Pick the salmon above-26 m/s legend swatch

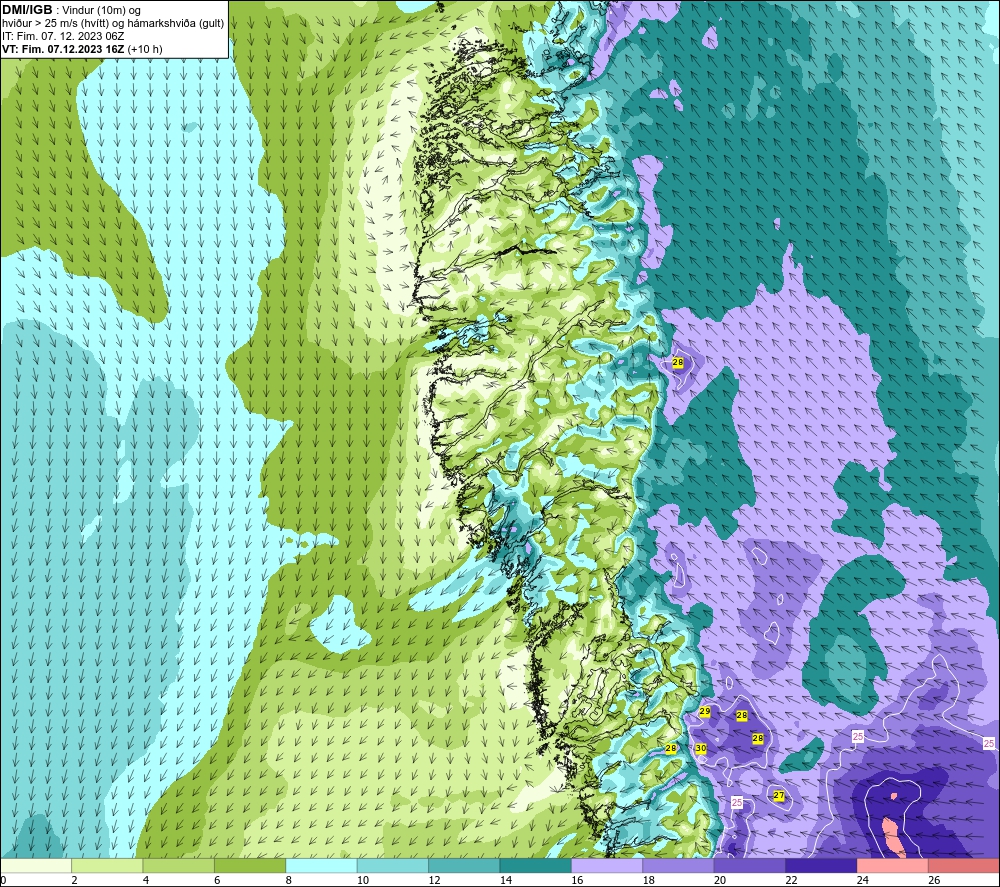[x=964, y=866]
